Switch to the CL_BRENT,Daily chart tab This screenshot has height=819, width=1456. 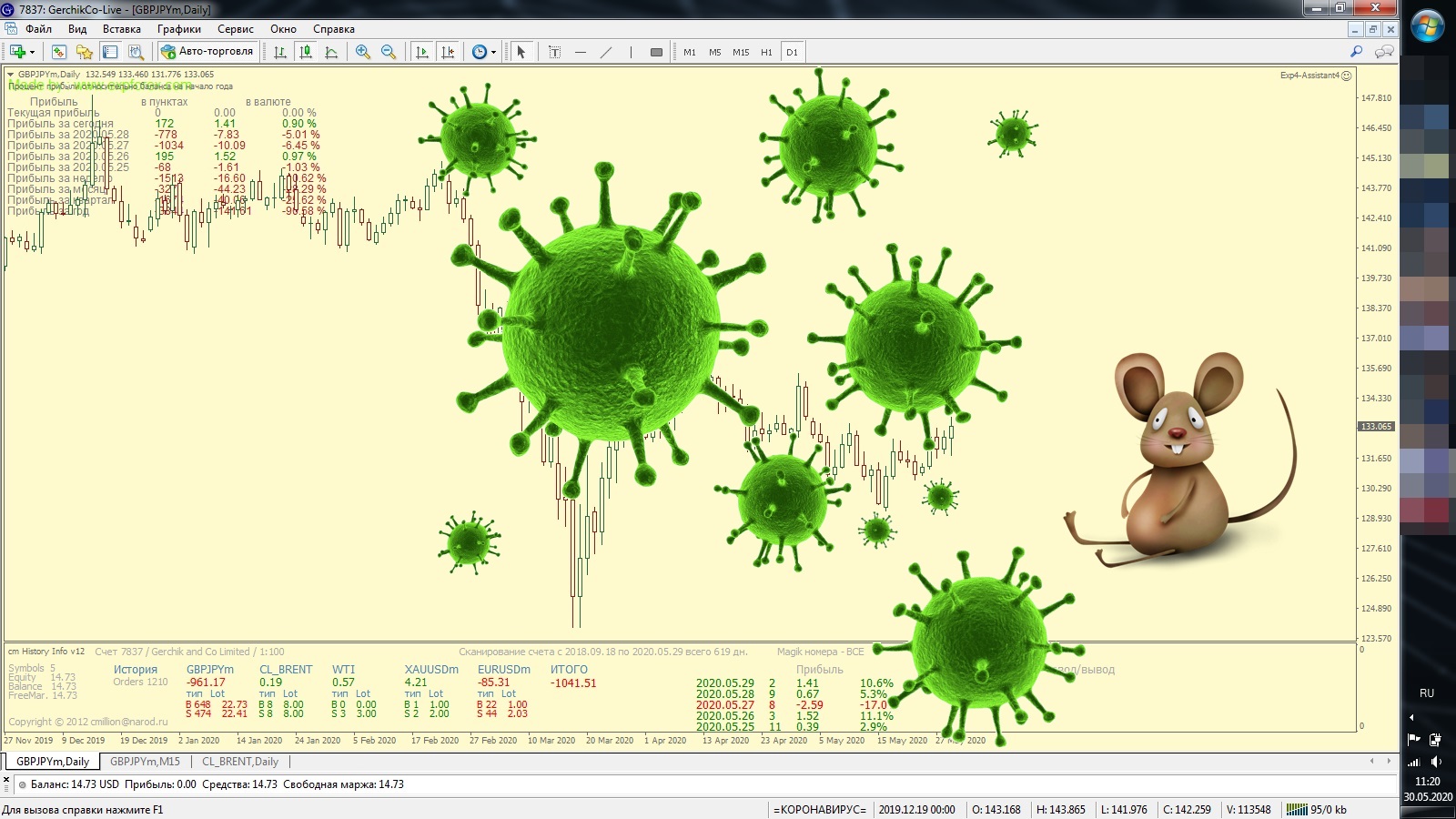[240, 762]
